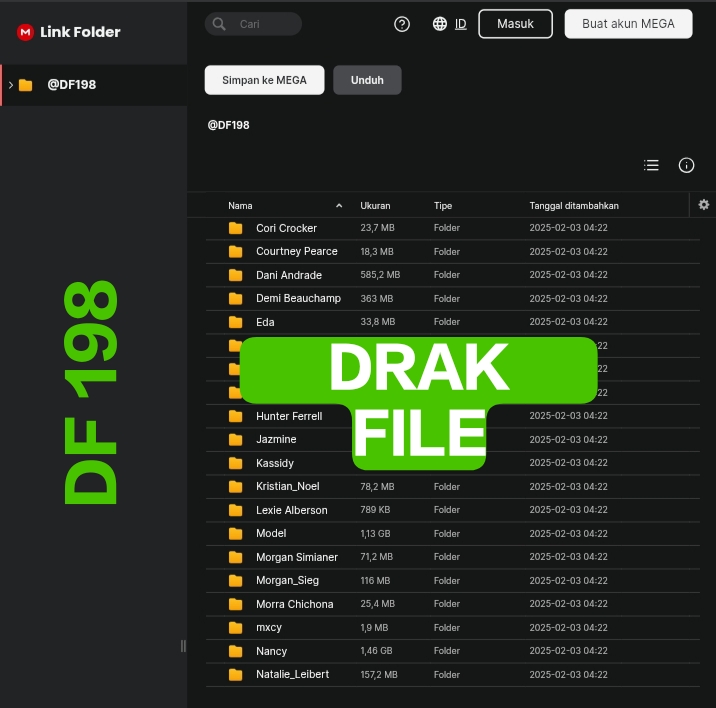Select the Hunter Ferrell folder name
This screenshot has height=708, width=716.
289,416
